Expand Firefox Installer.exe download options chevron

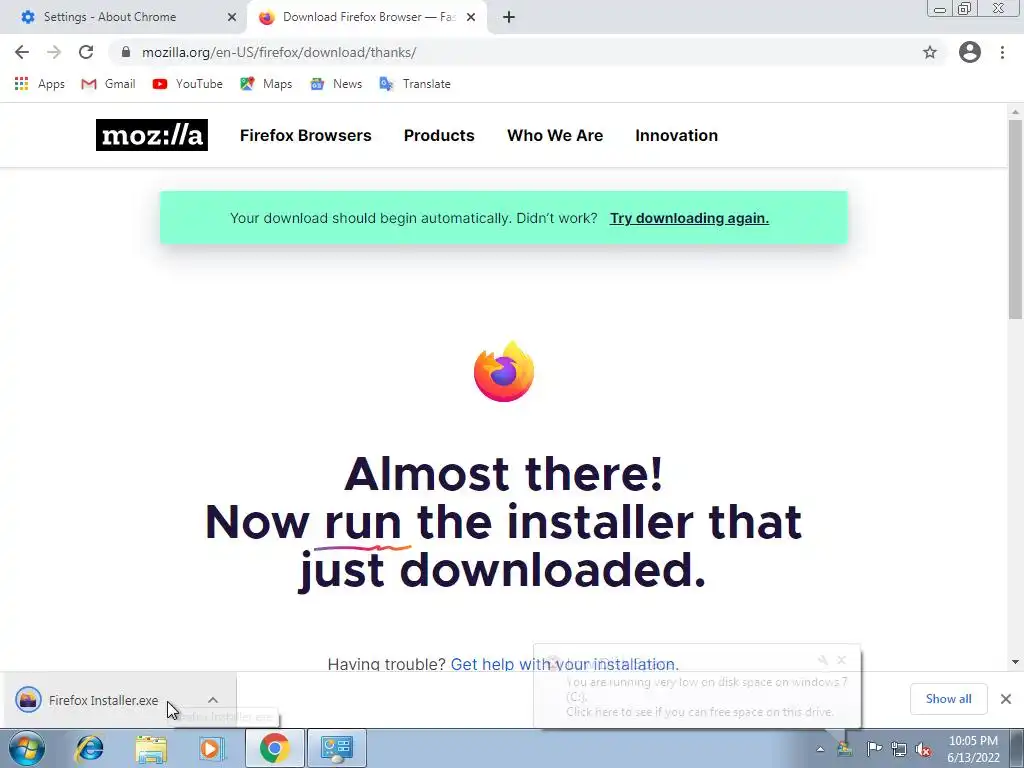[213, 700]
